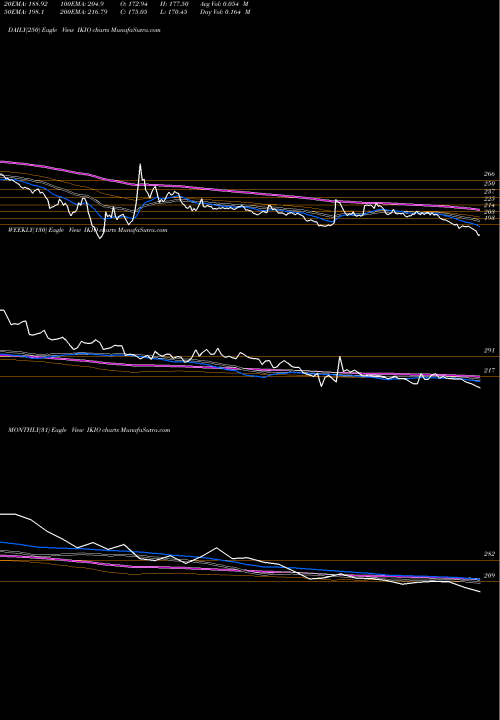Viewport: 500px width, 720px height.
Task: Click the WEEKLY(180) Eagle View chart title
Action: [87, 230]
